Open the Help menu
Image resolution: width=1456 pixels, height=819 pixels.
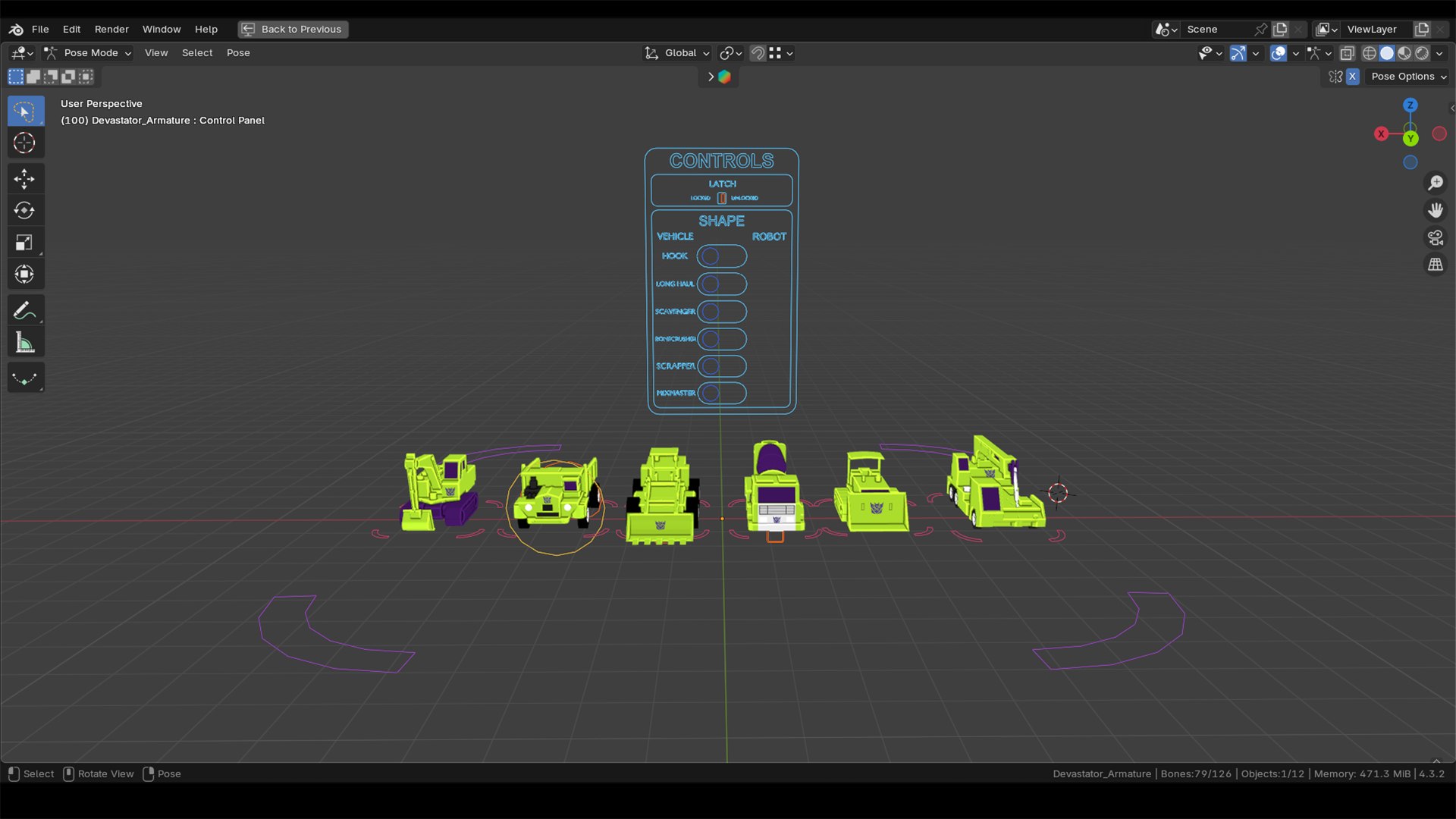(206, 30)
